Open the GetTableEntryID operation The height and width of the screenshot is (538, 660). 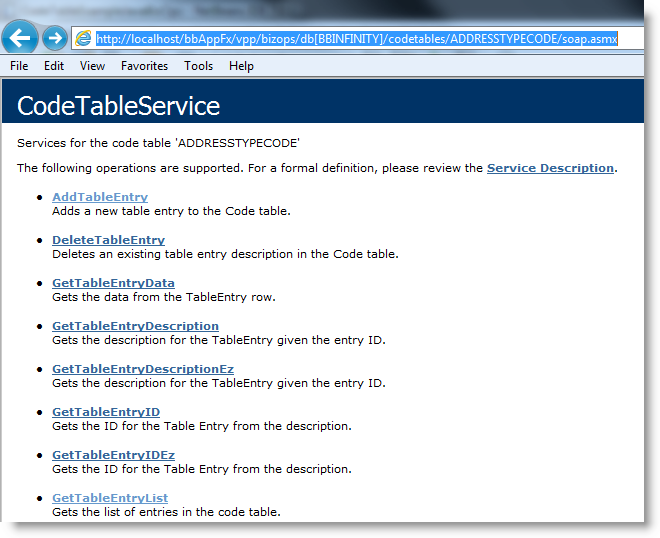pos(106,412)
